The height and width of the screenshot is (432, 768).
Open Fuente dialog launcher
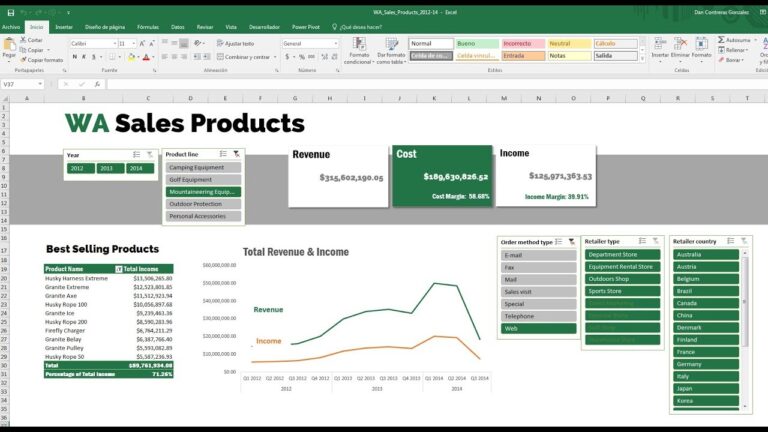click(x=154, y=71)
